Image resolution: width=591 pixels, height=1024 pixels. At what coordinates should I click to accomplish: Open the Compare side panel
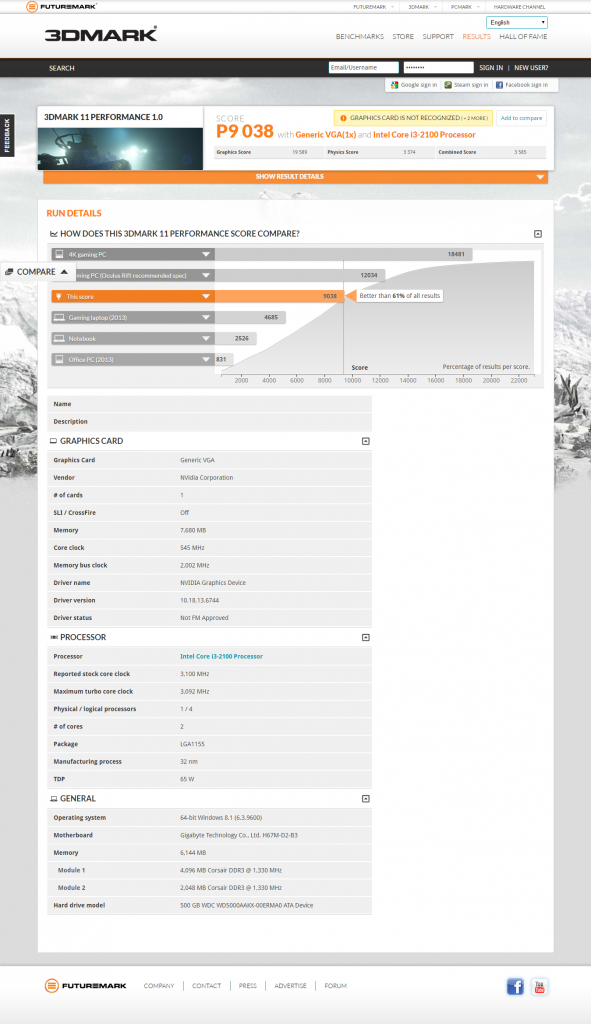38,272
